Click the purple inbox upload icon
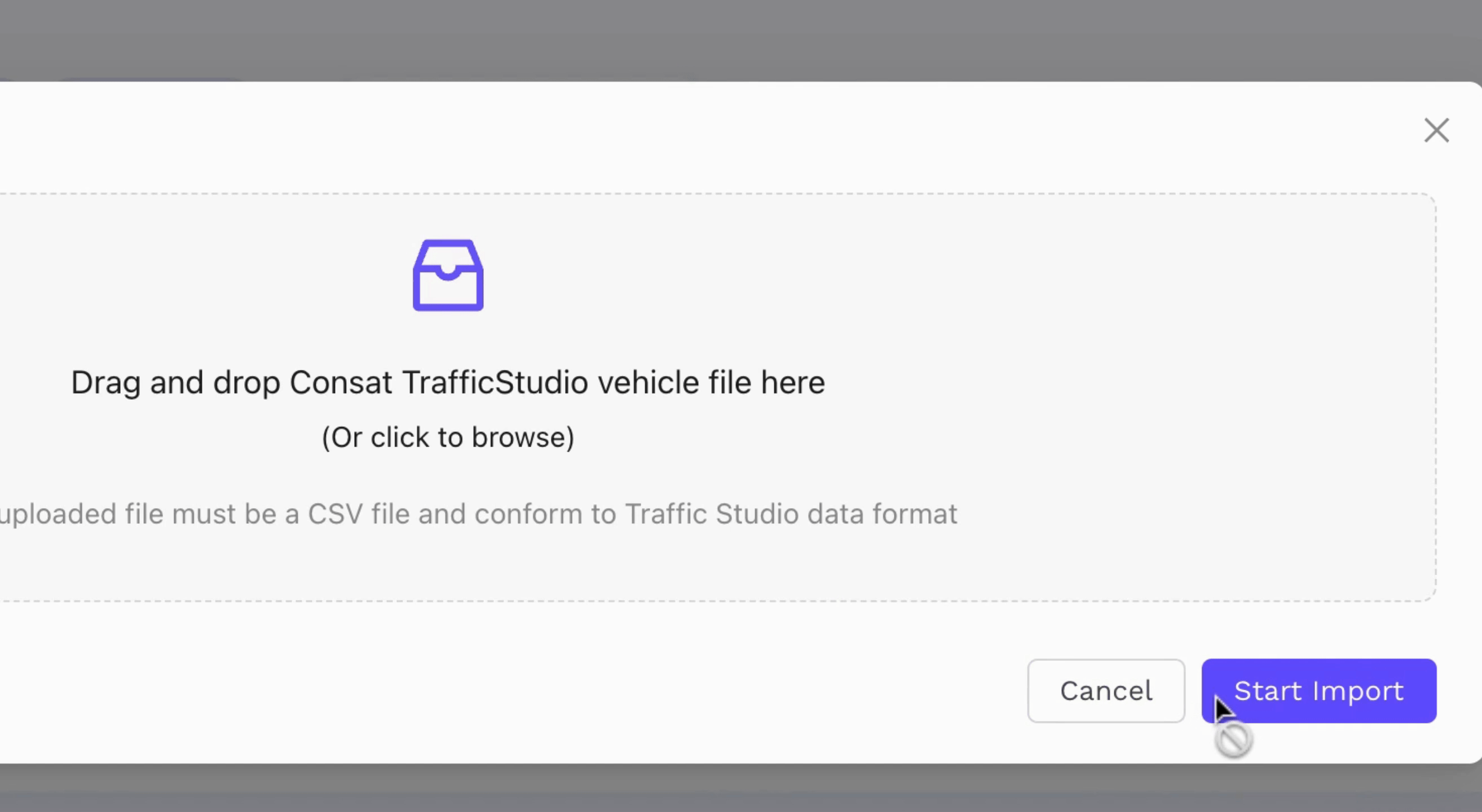 click(448, 275)
